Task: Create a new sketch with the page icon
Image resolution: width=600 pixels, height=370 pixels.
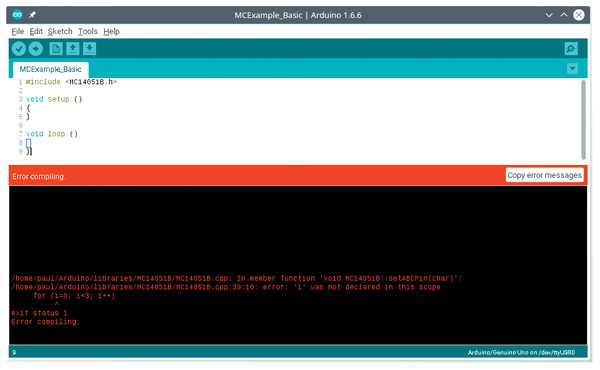Action: point(56,49)
